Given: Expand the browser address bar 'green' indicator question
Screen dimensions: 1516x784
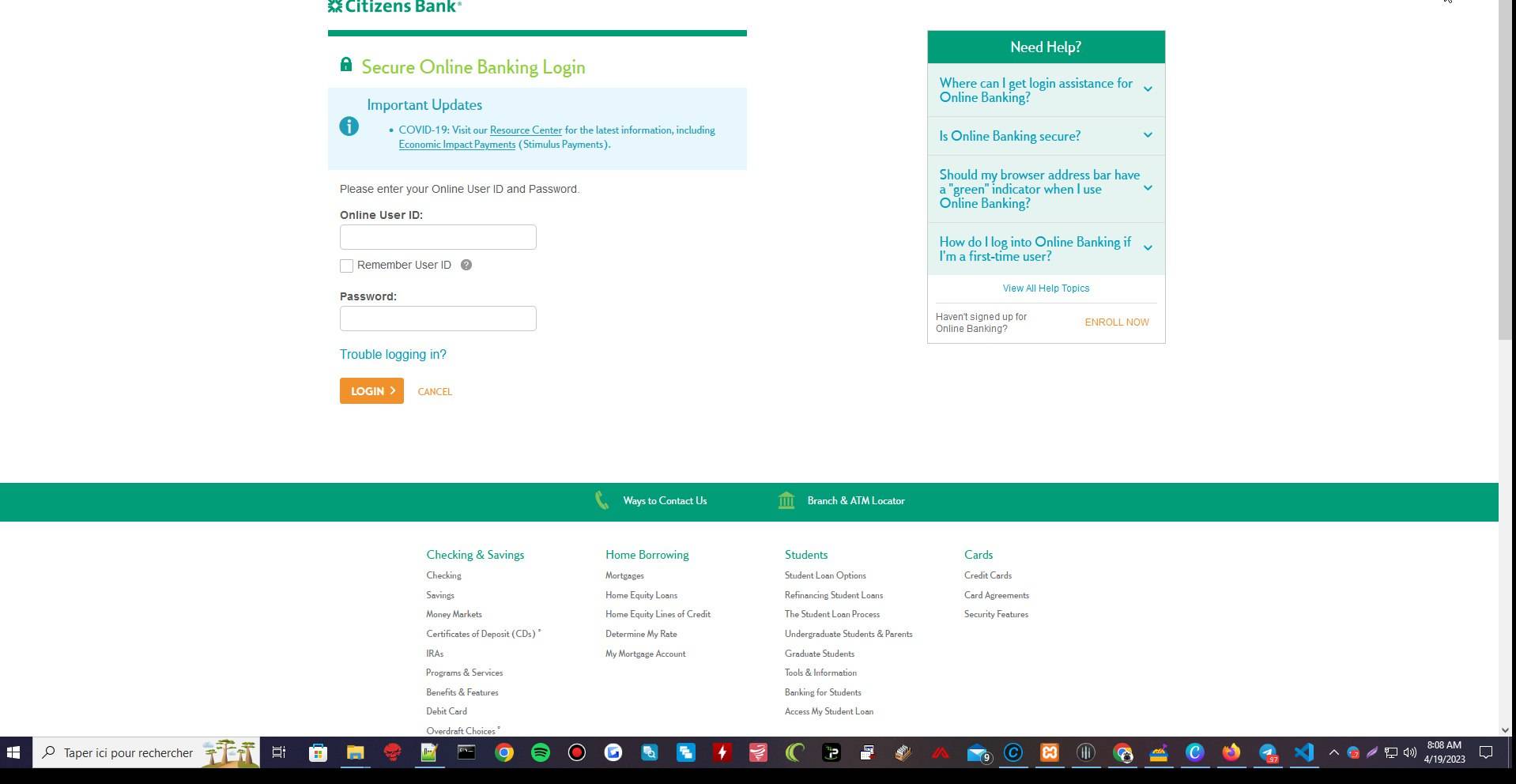Looking at the screenshot, I should click(x=1046, y=190).
